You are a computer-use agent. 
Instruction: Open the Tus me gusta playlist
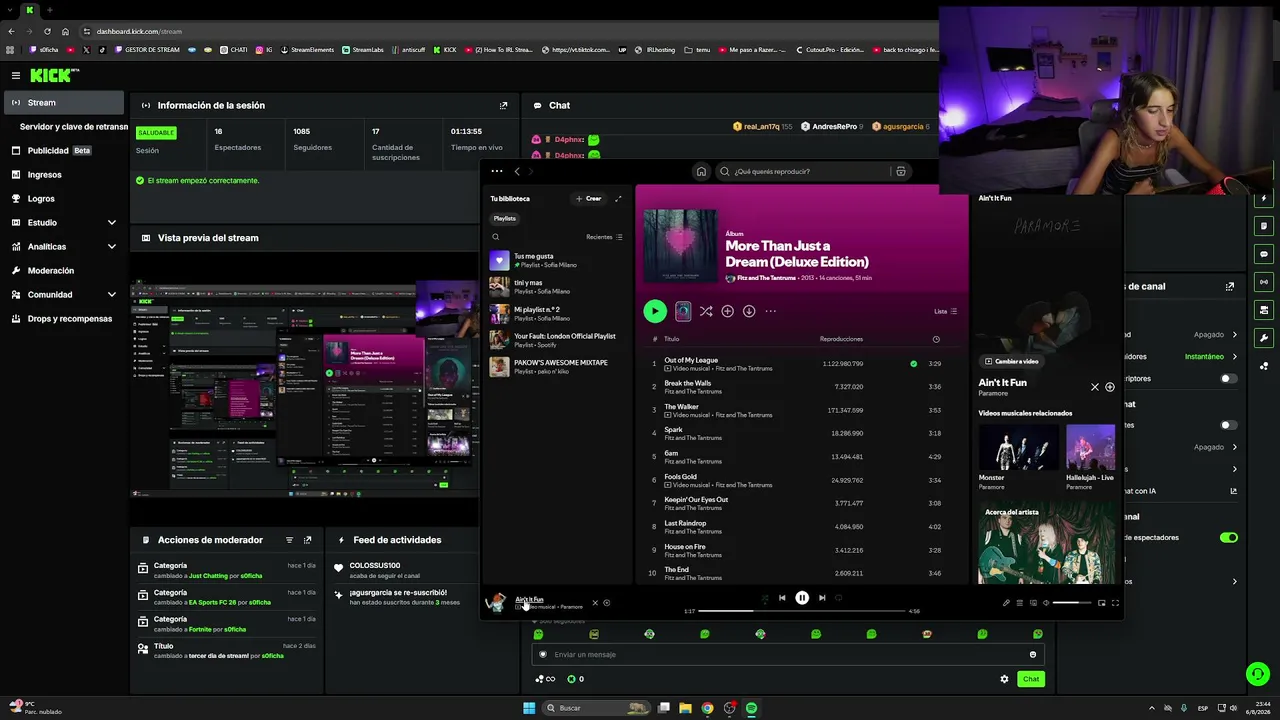pos(558,260)
